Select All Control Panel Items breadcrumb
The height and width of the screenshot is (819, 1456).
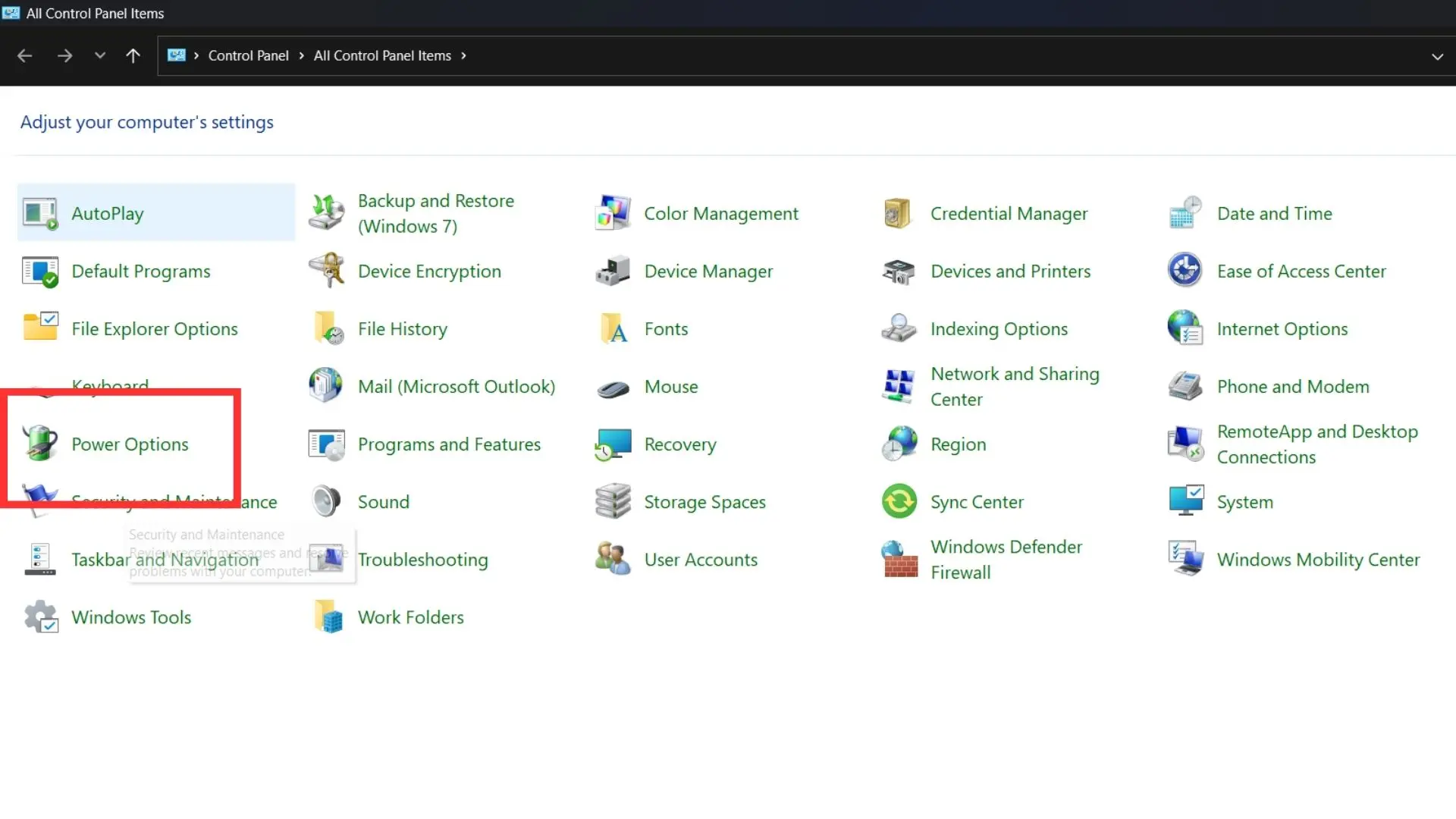pyautogui.click(x=382, y=56)
